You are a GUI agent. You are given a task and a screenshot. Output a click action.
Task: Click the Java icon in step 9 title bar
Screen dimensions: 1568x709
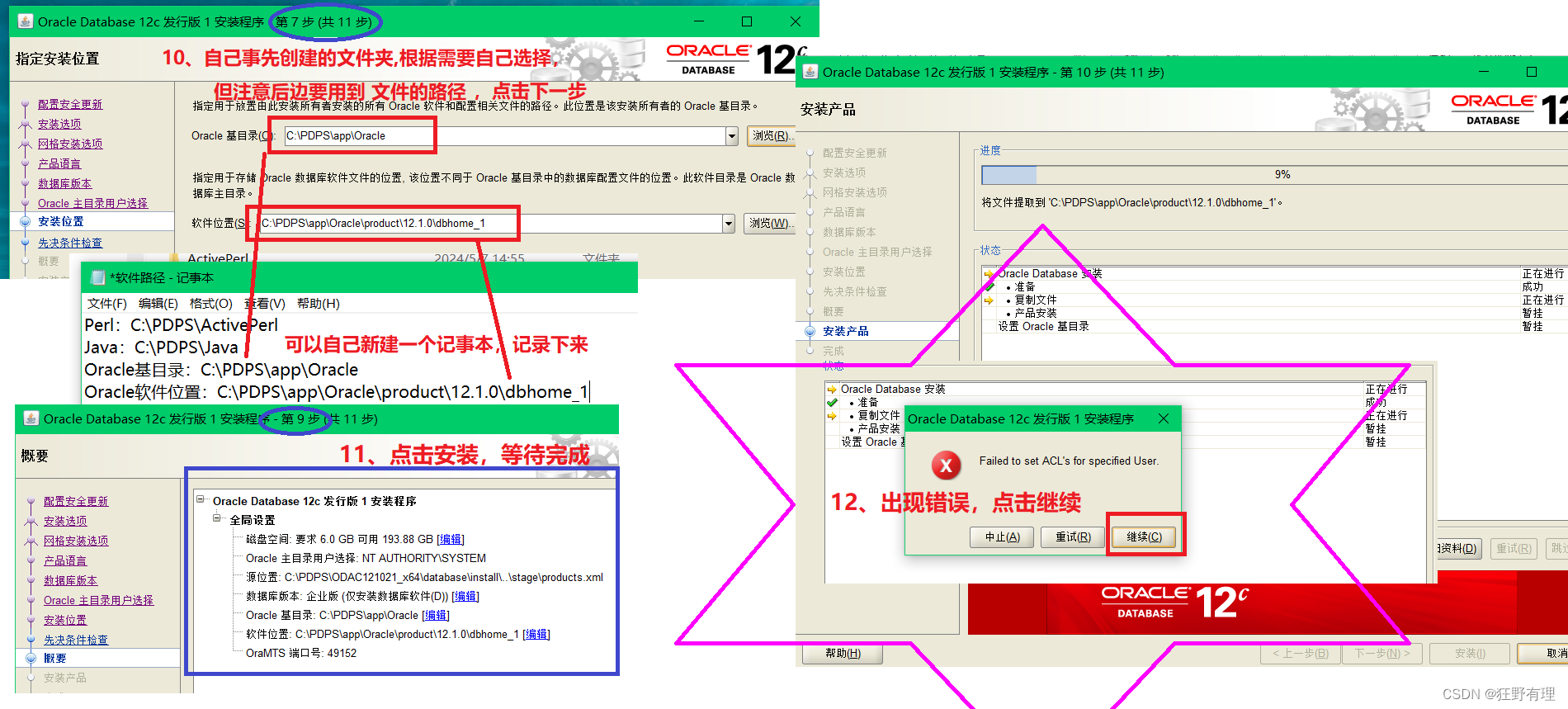pos(31,418)
